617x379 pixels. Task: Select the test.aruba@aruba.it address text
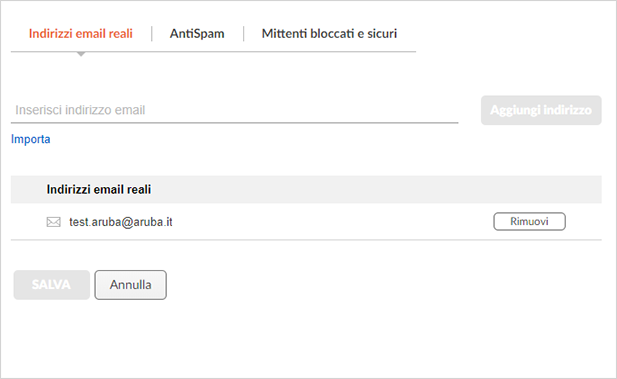pyautogui.click(x=121, y=222)
